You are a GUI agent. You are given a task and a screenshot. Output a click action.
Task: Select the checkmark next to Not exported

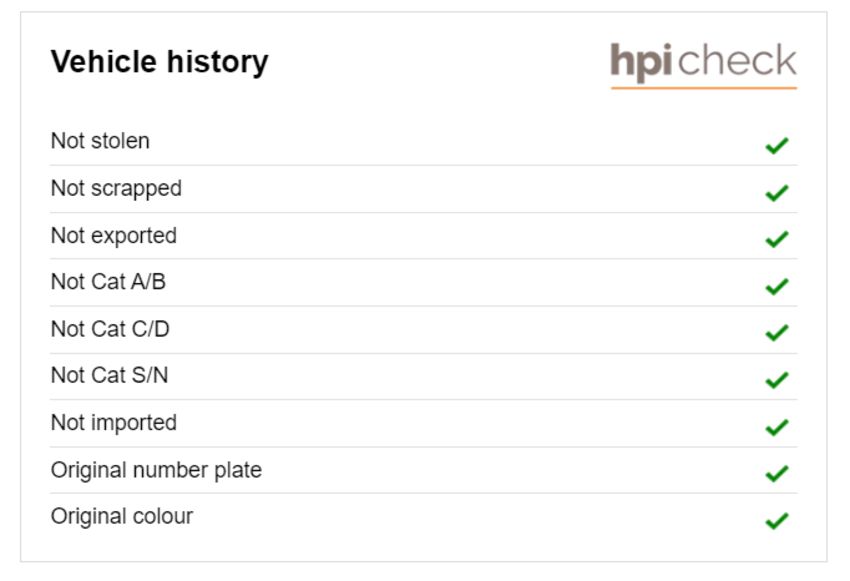777,239
